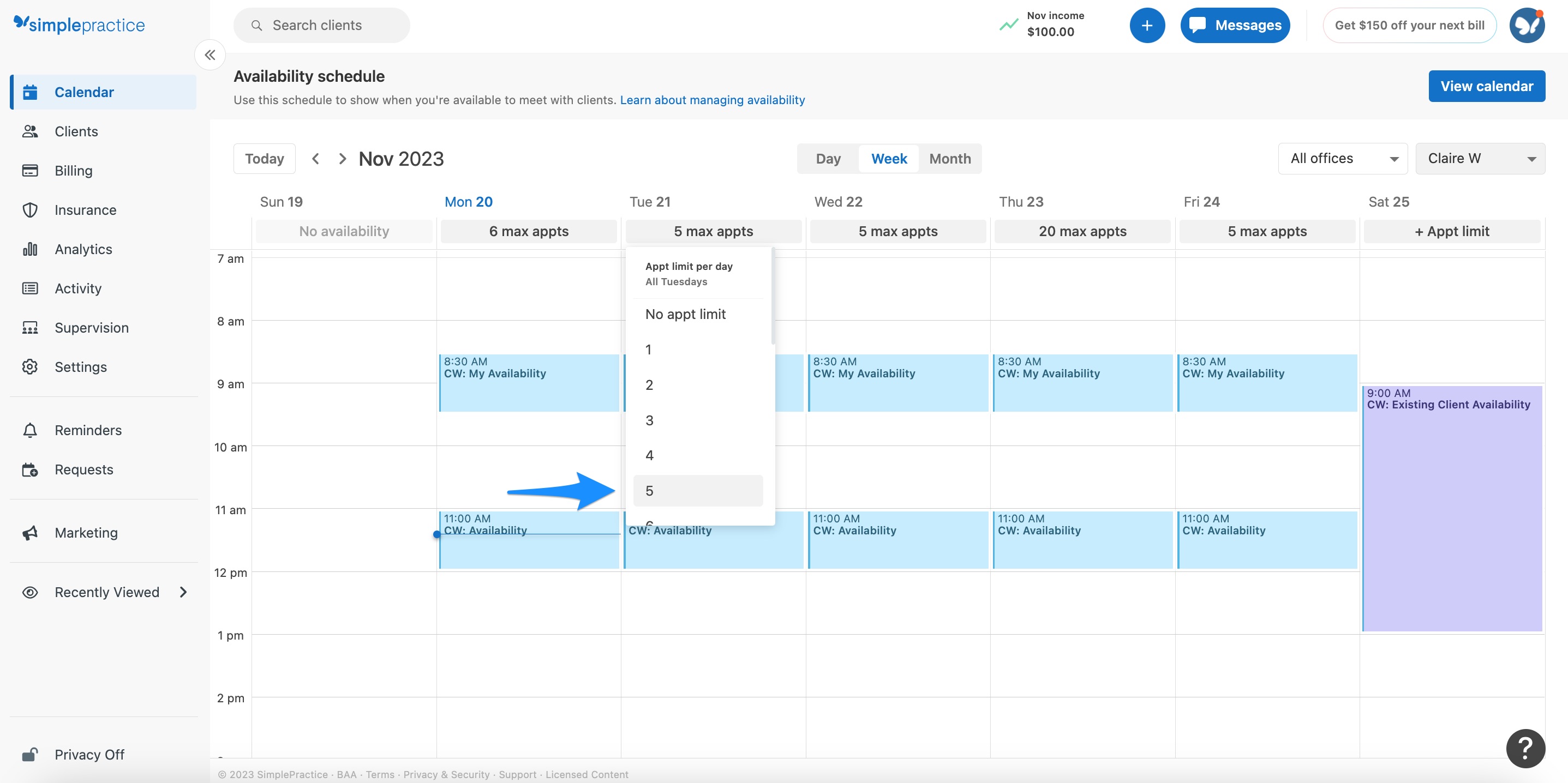The width and height of the screenshot is (1568, 783).
Task: Click the plus icon to create new
Action: tap(1147, 25)
